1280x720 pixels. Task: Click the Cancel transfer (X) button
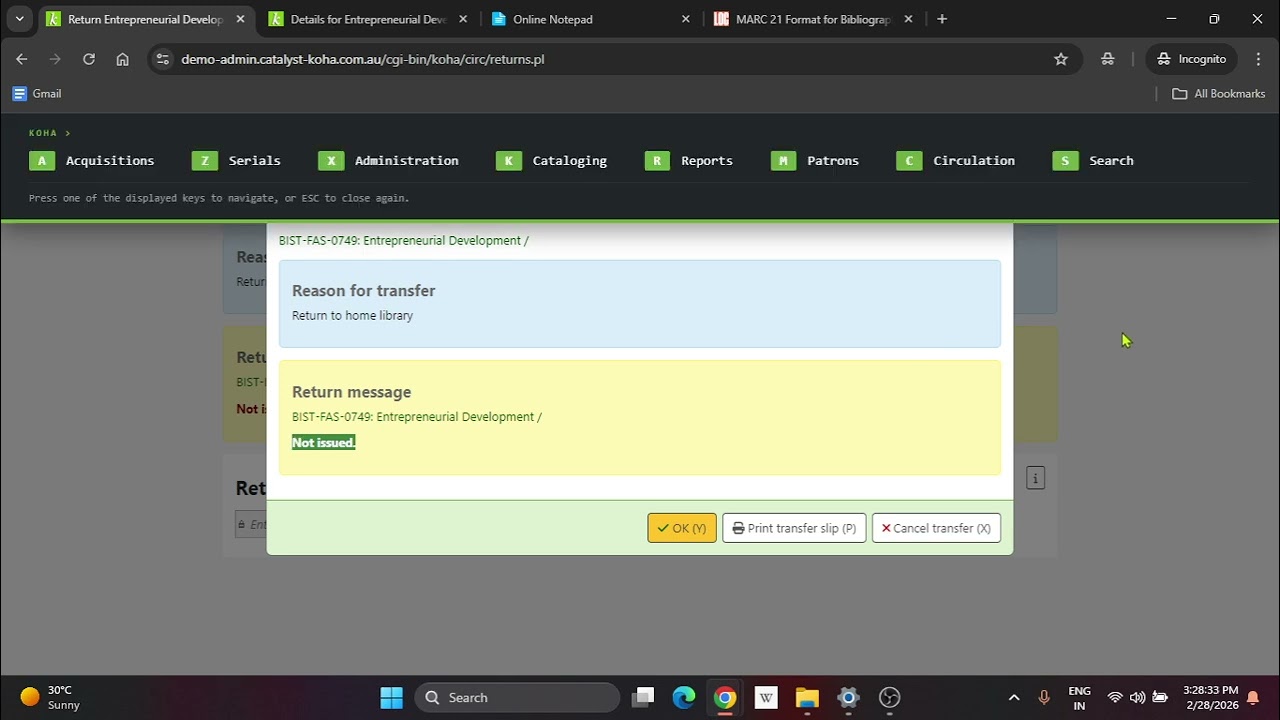click(x=936, y=528)
